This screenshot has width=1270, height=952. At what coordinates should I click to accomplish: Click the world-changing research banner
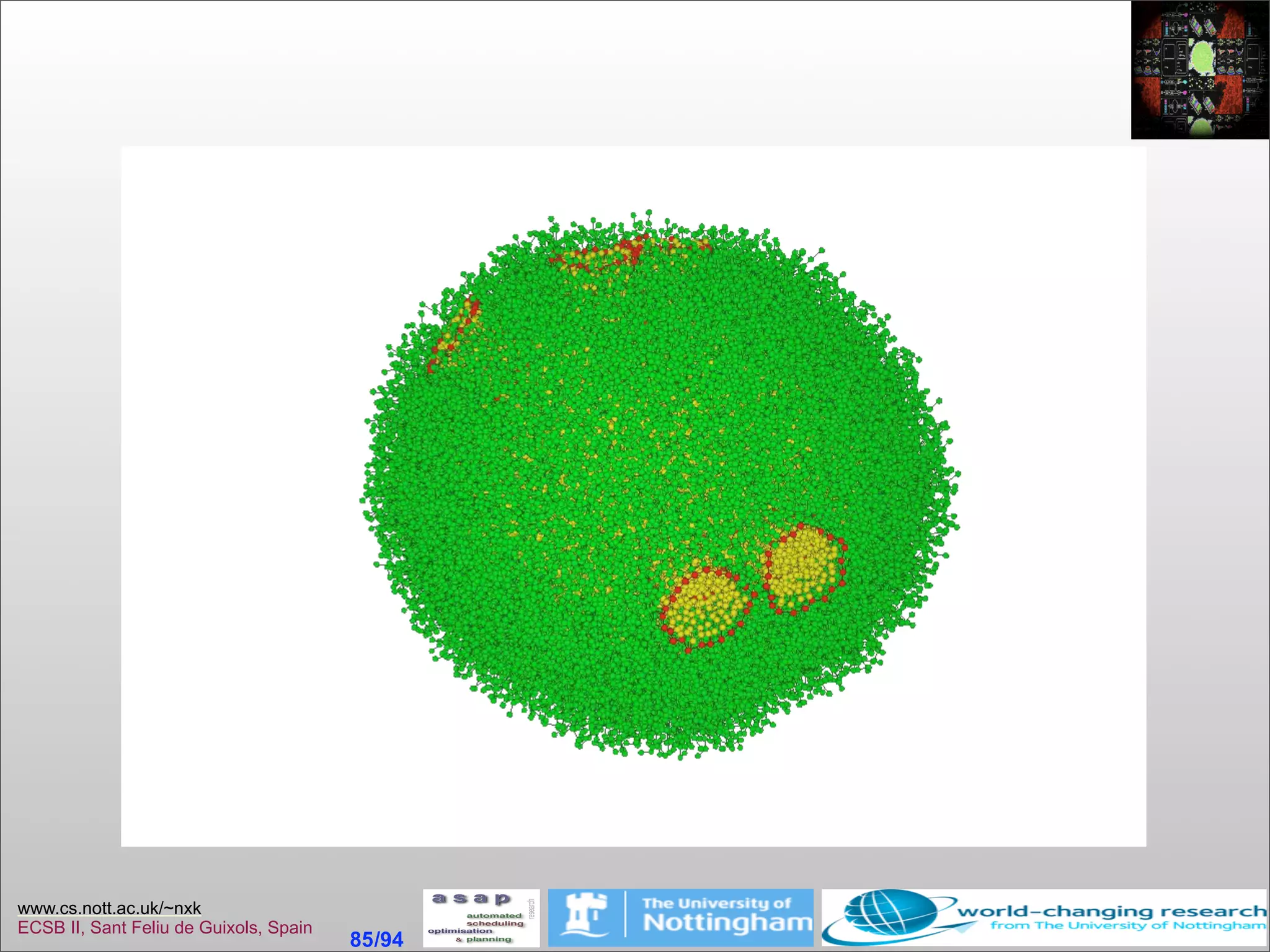[1044, 918]
